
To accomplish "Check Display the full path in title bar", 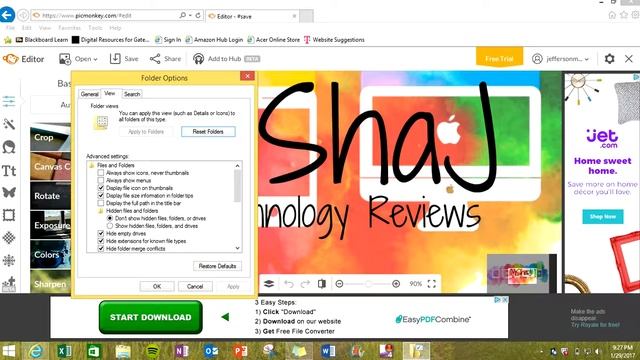I will (x=101, y=203).
